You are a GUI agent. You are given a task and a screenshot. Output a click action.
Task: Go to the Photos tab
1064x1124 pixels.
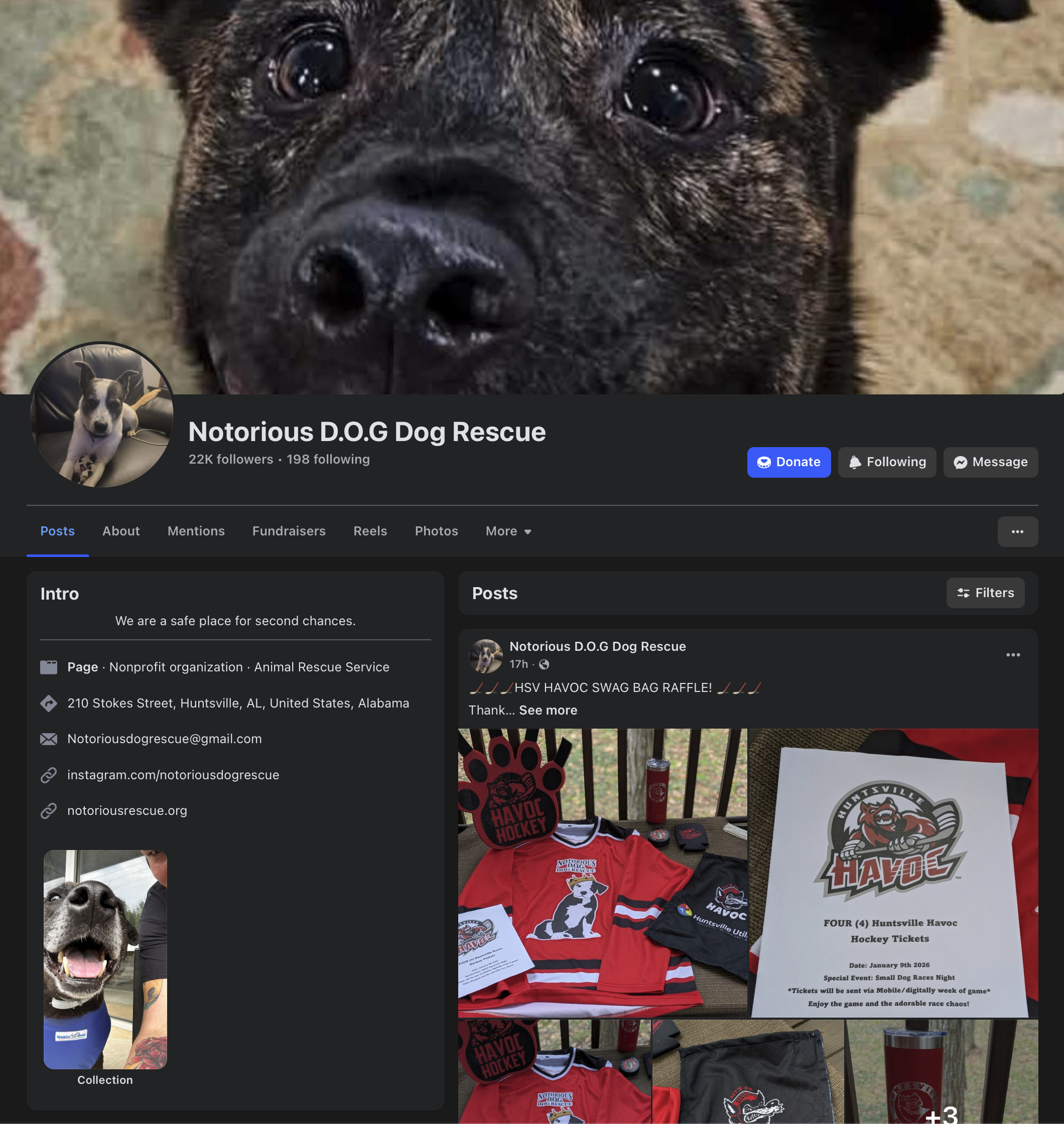pos(436,531)
